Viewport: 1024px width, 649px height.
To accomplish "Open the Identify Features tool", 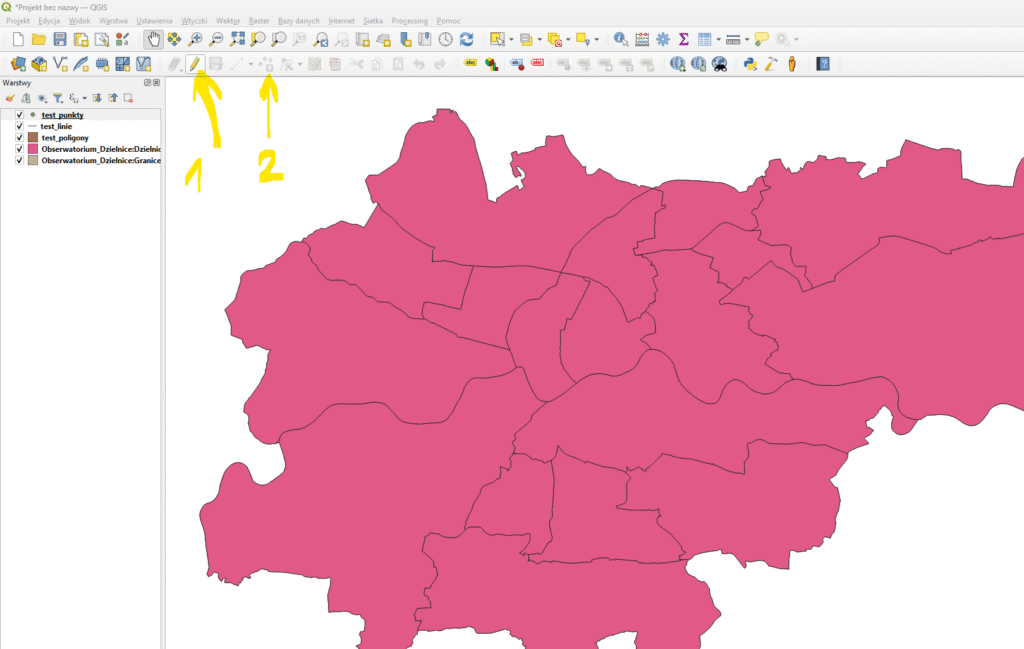I will tap(620, 39).
